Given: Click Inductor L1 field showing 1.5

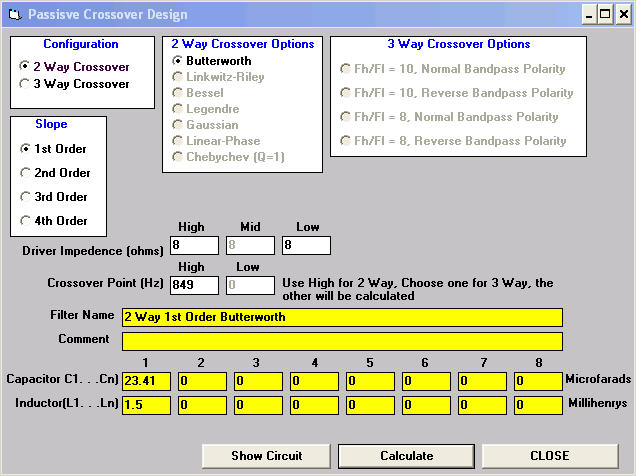Looking at the screenshot, I should [146, 405].
